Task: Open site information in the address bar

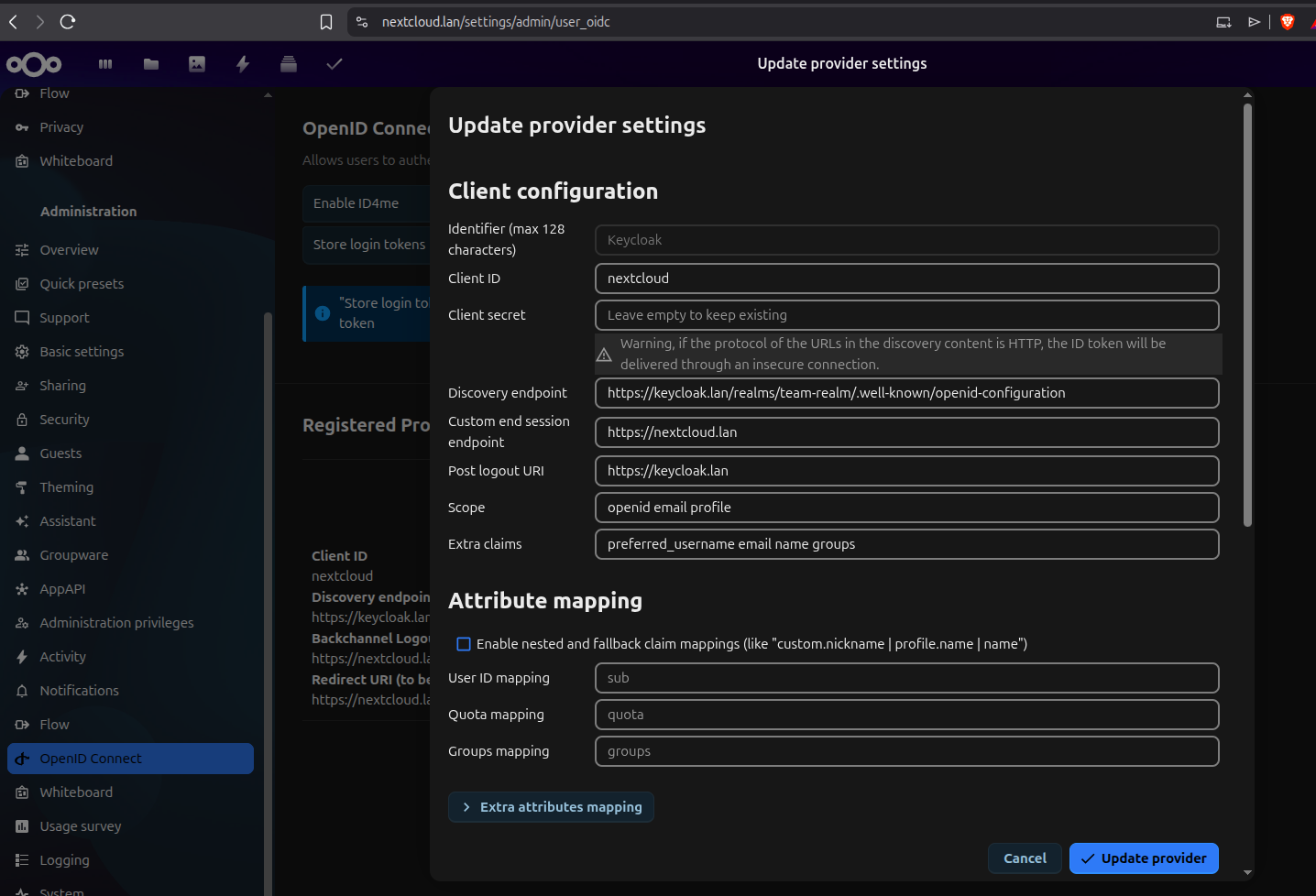Action: point(362,22)
